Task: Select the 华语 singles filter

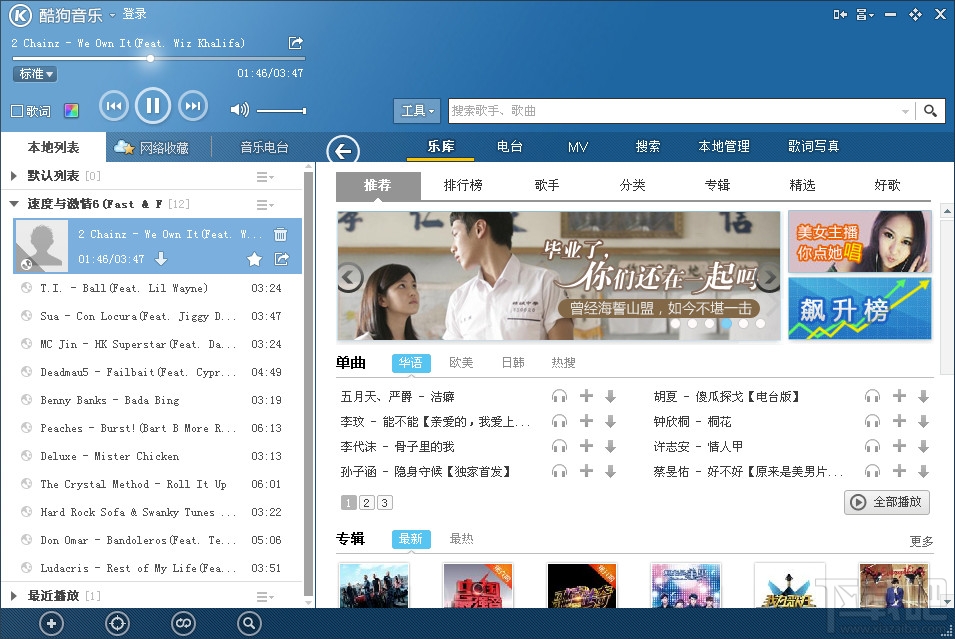Action: tap(411, 363)
